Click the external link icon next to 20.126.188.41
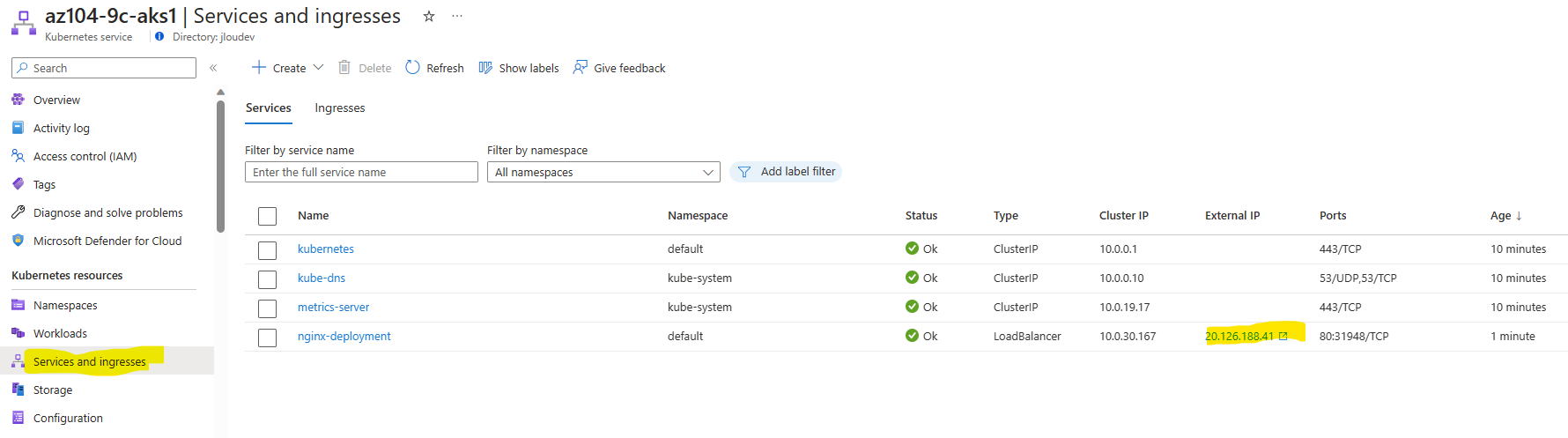 pos(1283,336)
